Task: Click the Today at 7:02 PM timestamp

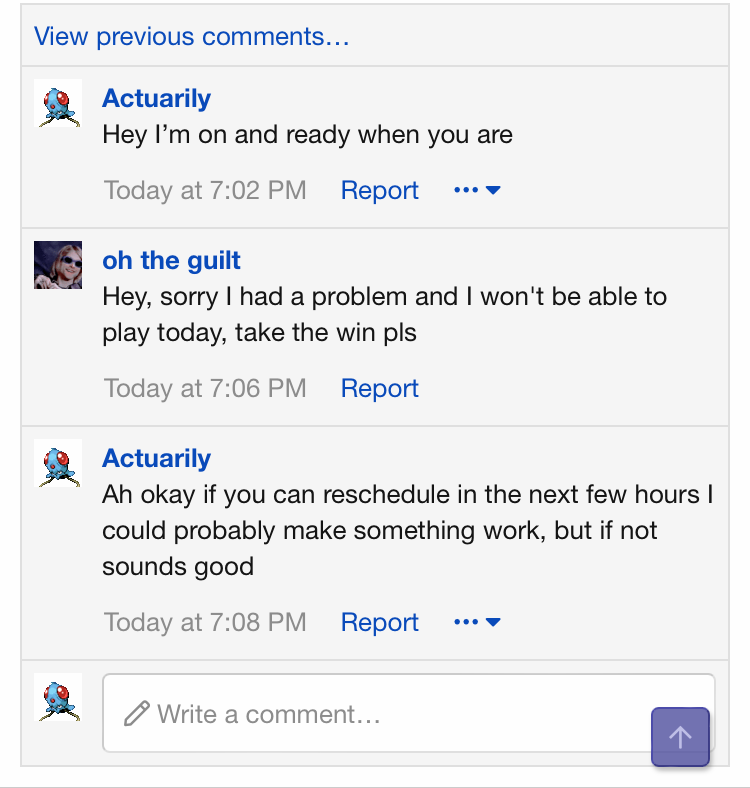Action: 205,190
